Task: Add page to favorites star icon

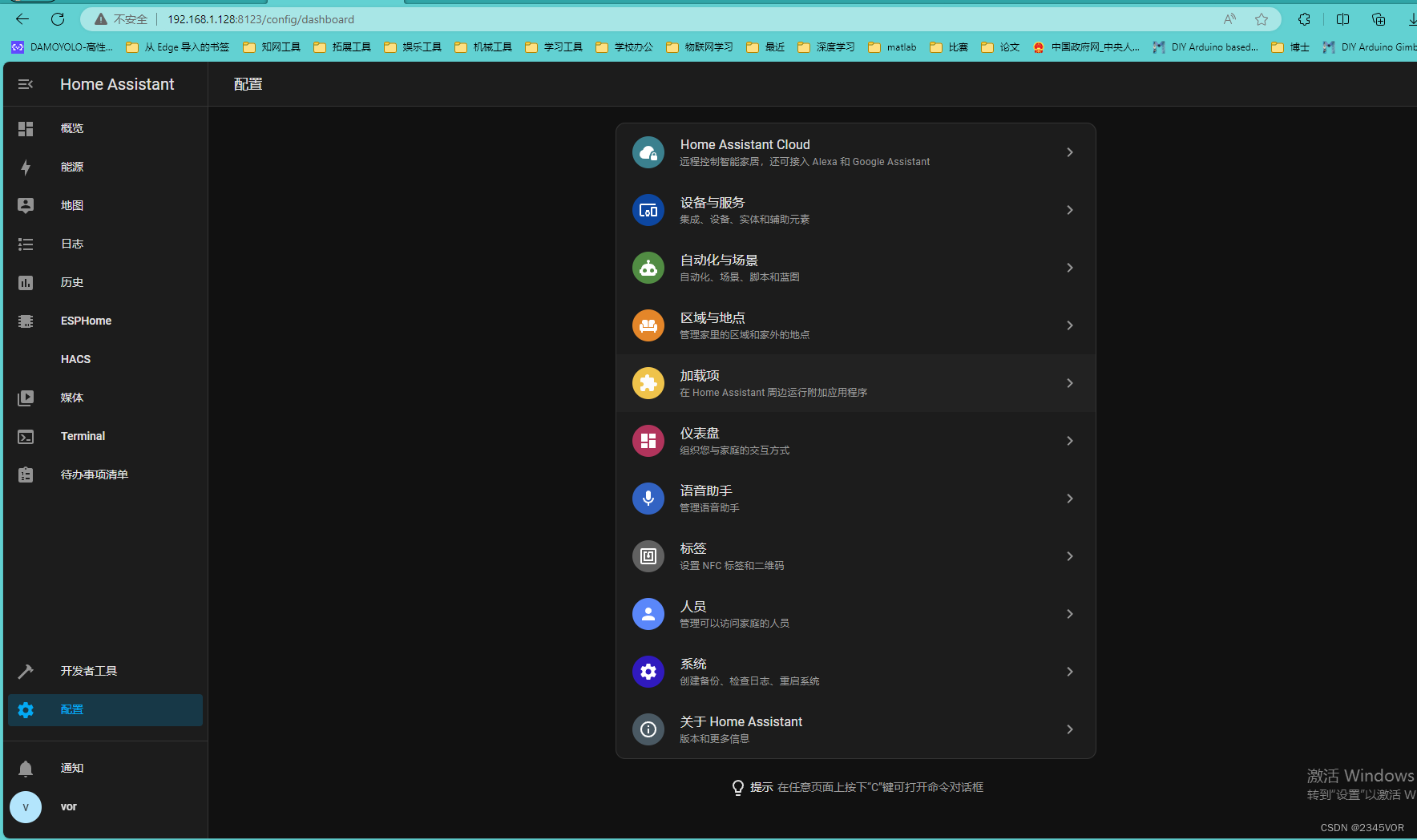Action: pyautogui.click(x=1262, y=19)
